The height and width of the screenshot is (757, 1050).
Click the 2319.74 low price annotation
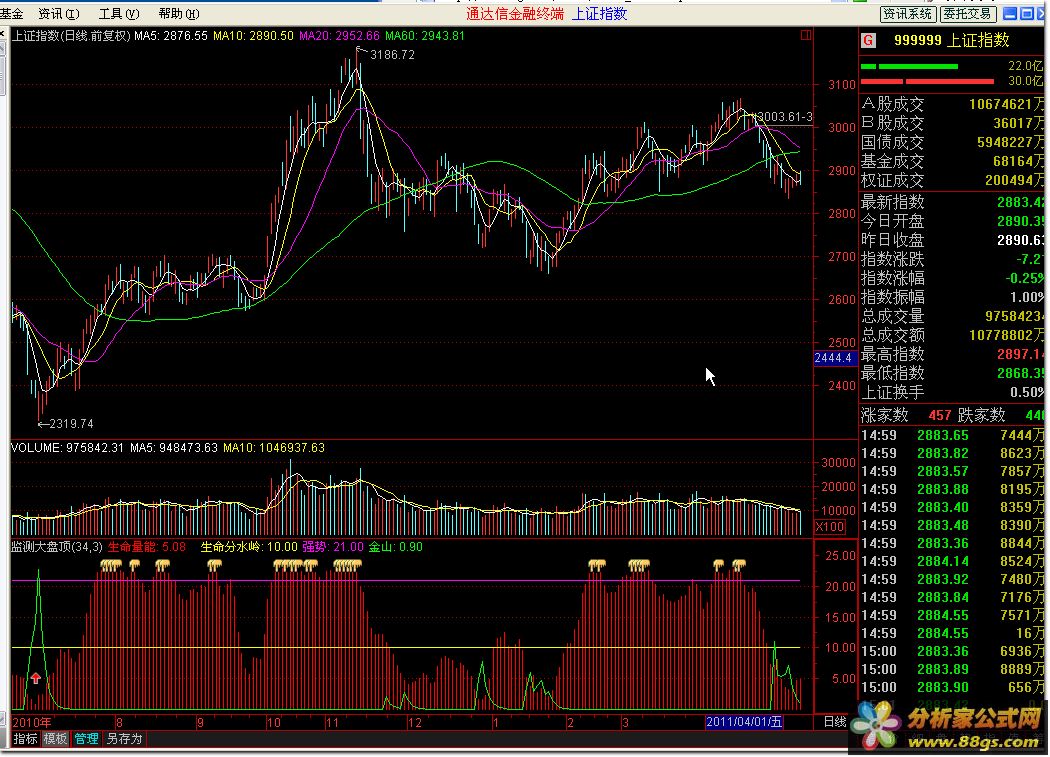[71, 423]
